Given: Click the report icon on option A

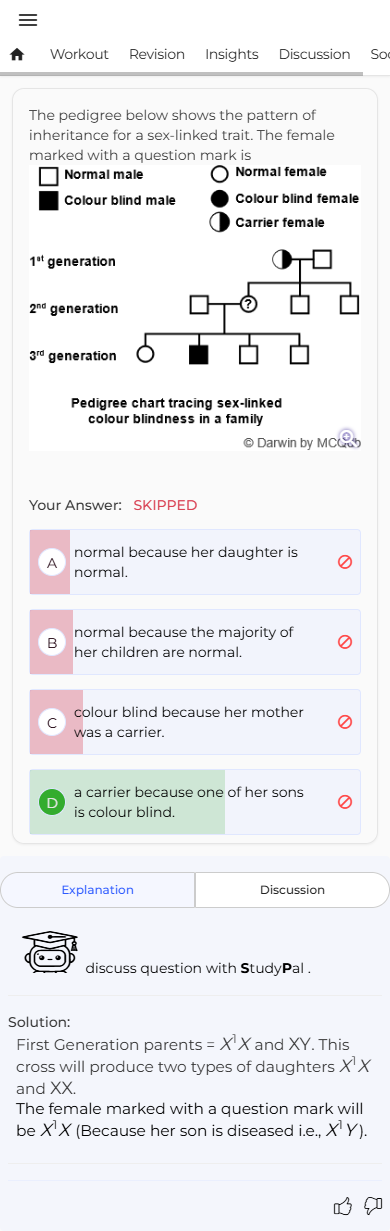Looking at the screenshot, I should coord(345,562).
